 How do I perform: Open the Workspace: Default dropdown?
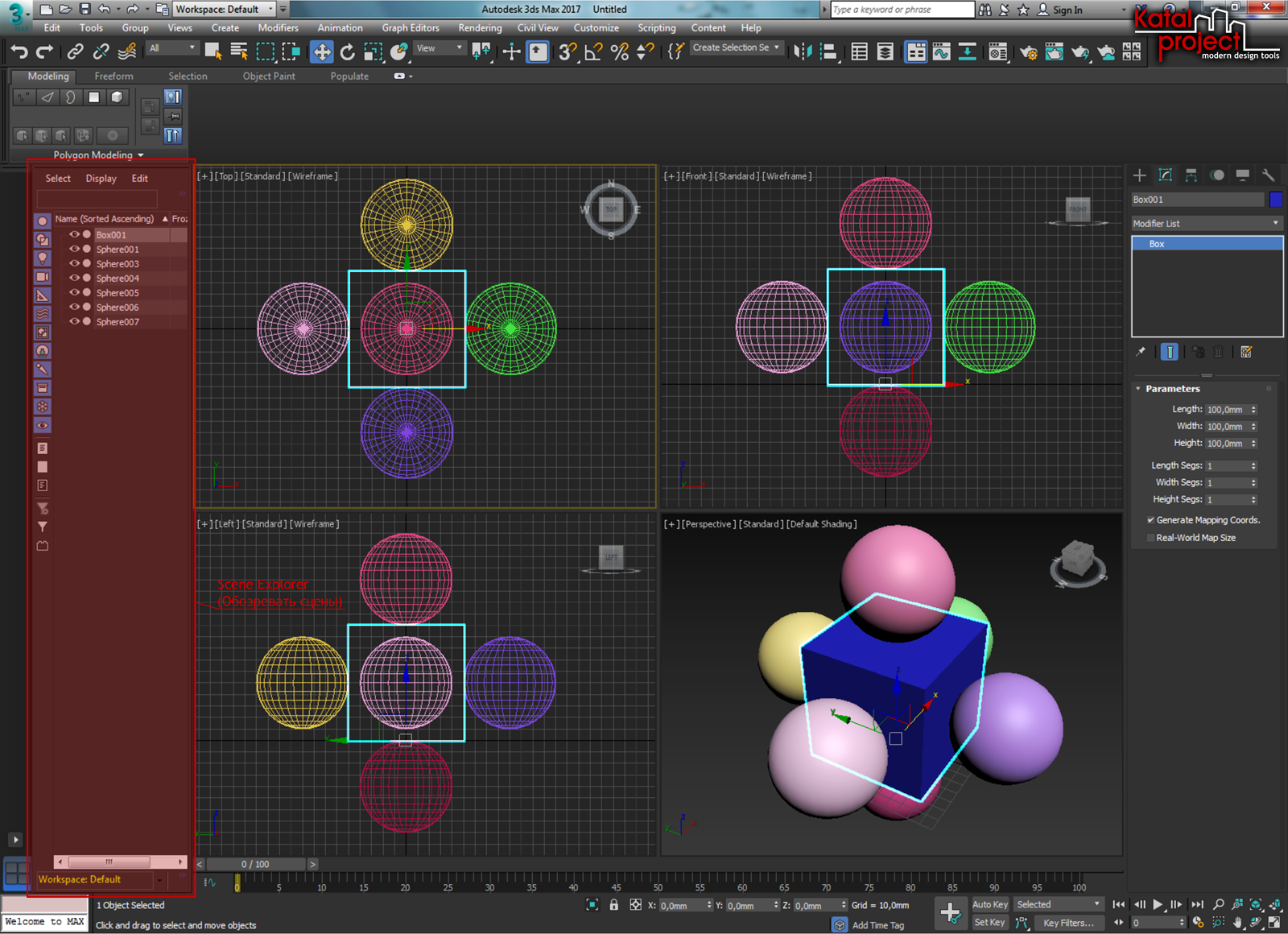(225, 10)
